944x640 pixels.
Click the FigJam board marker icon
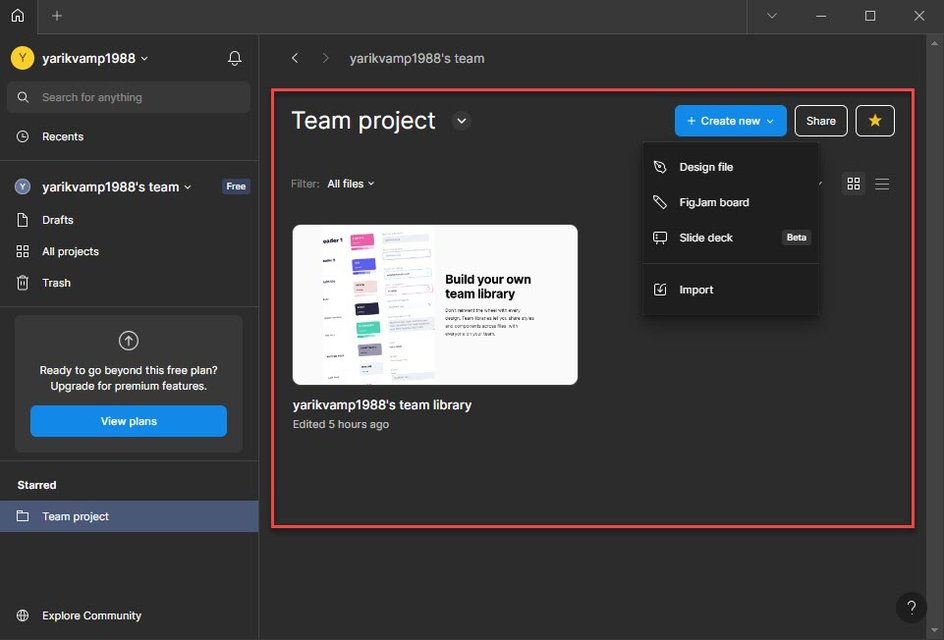[660, 202]
